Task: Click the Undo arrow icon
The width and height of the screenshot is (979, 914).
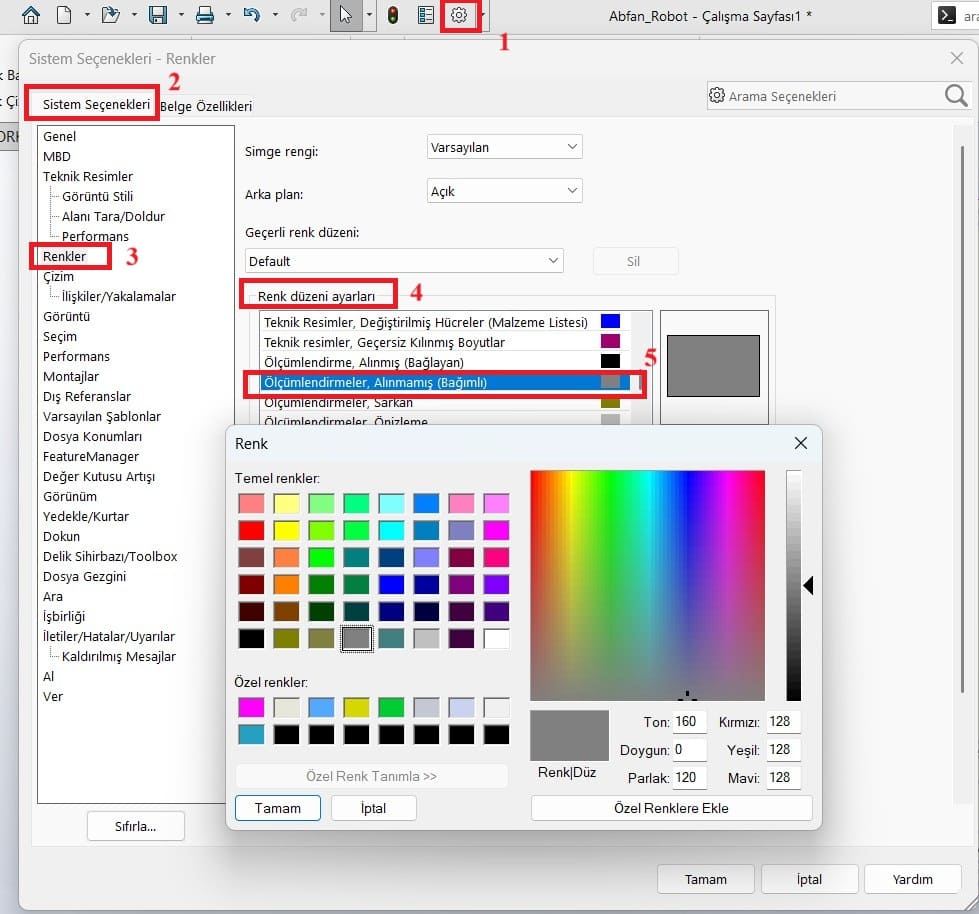Action: click(x=251, y=14)
